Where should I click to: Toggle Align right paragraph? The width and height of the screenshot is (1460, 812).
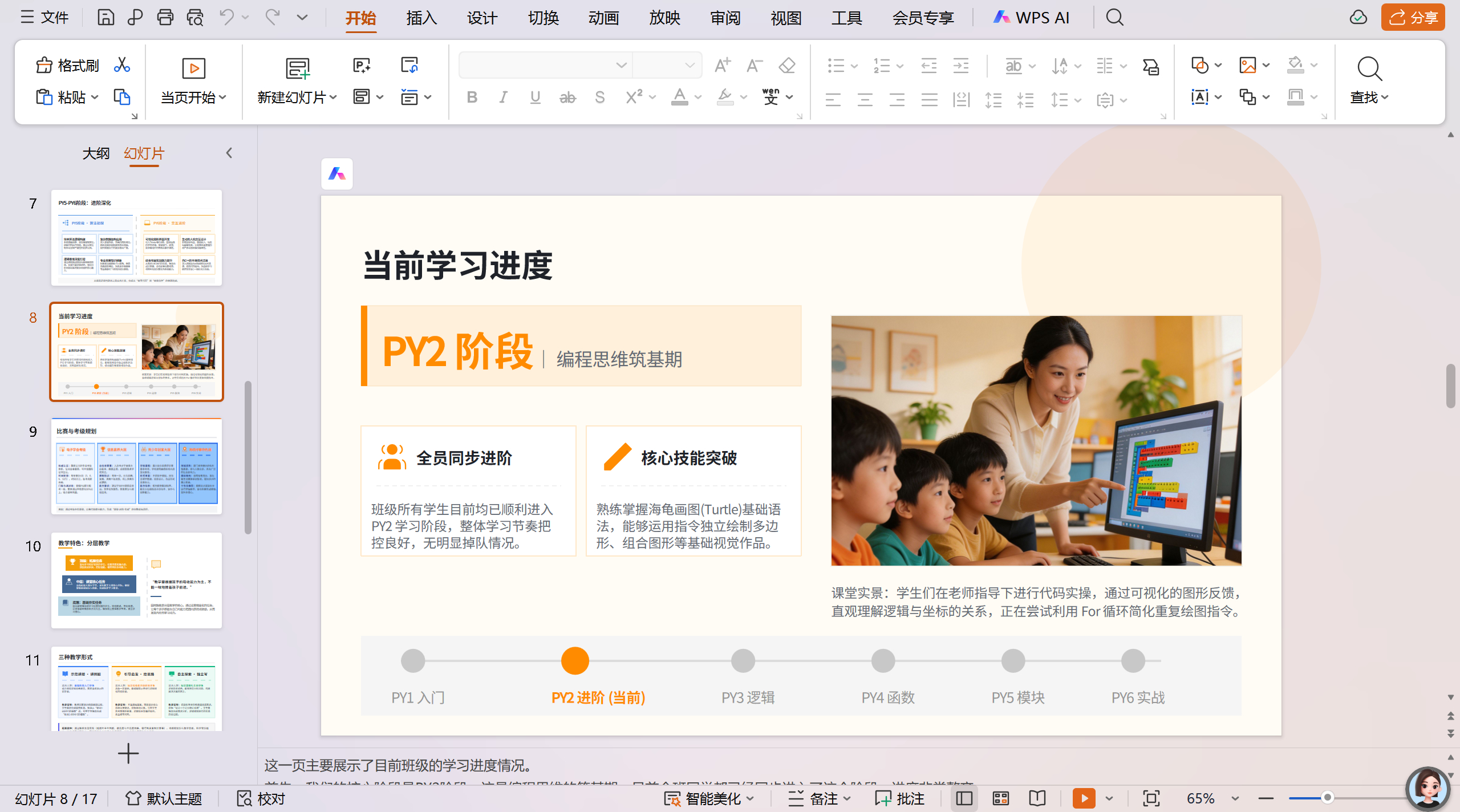pyautogui.click(x=897, y=100)
